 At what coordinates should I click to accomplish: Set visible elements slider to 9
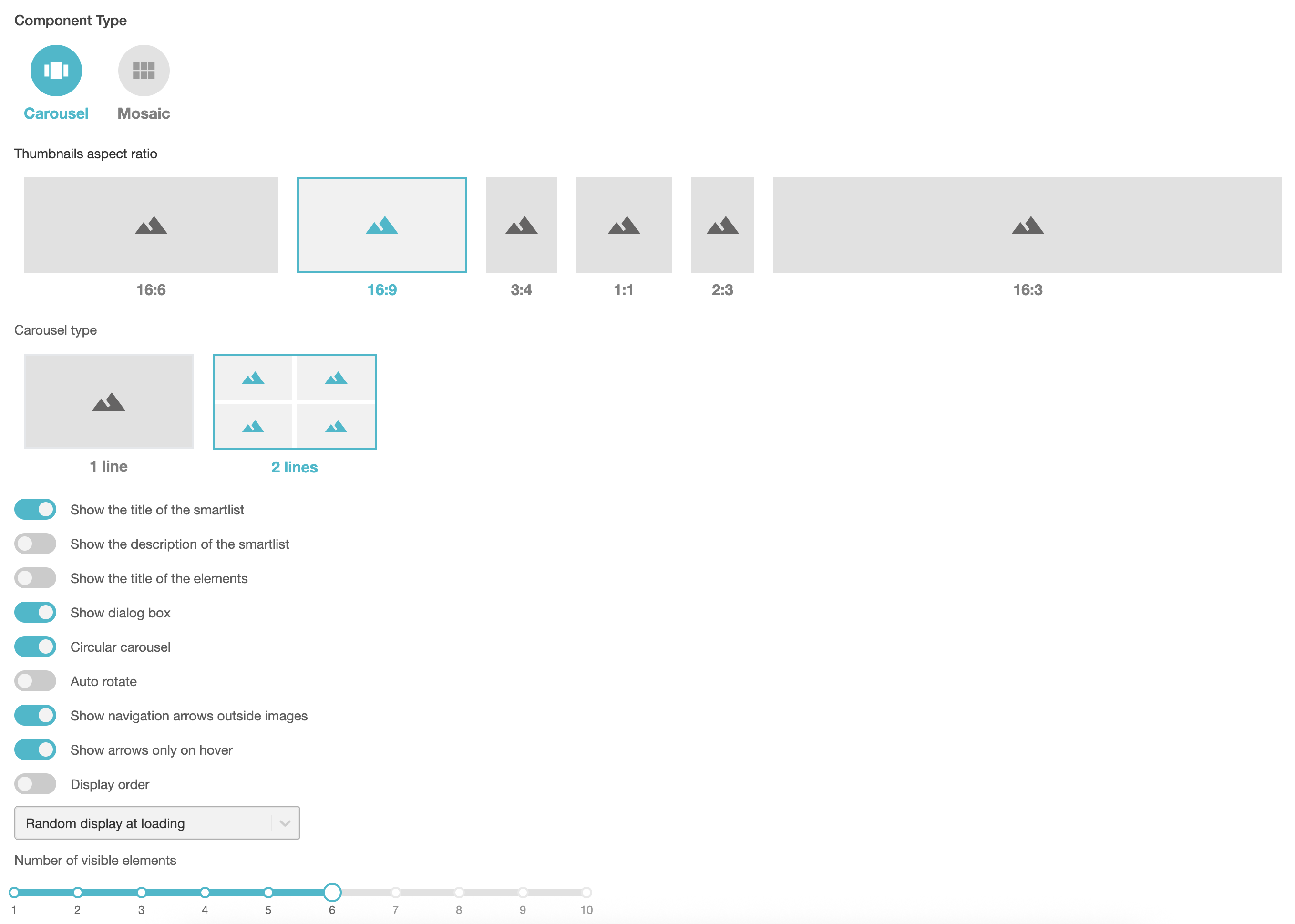(x=523, y=892)
